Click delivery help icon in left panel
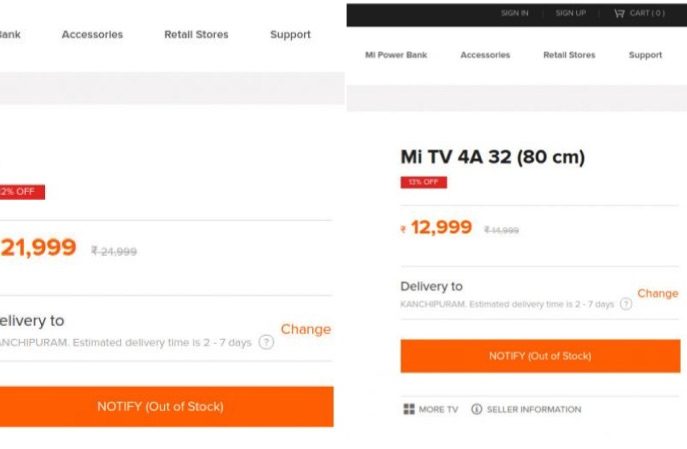687x449 pixels. 266,342
